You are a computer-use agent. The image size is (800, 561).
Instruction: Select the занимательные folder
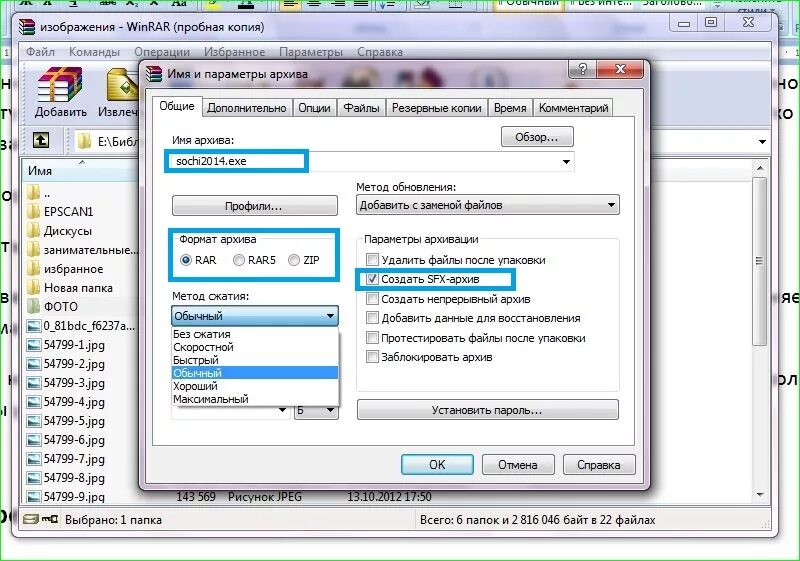pos(82,250)
